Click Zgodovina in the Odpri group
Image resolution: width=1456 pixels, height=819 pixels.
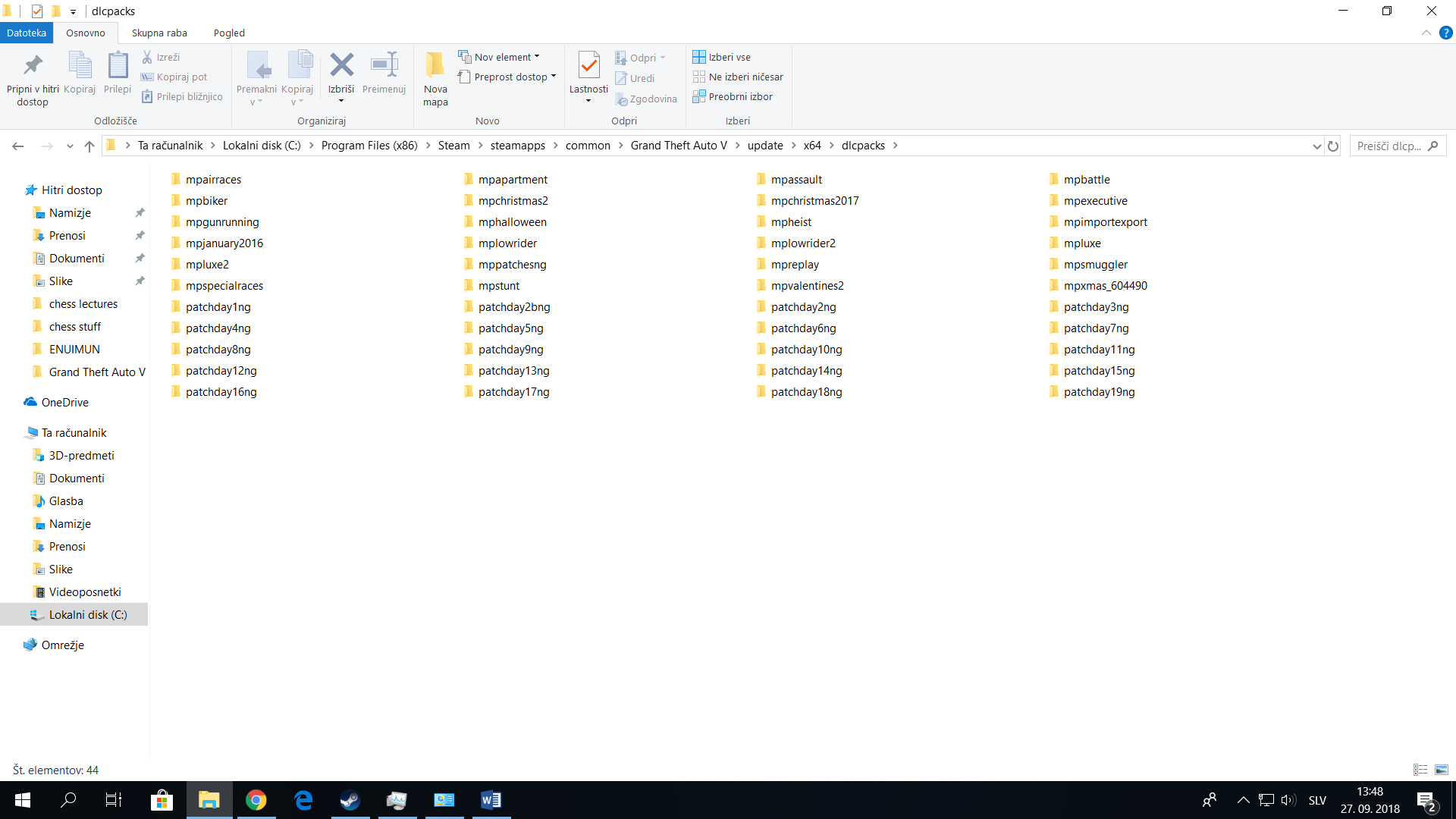[646, 99]
